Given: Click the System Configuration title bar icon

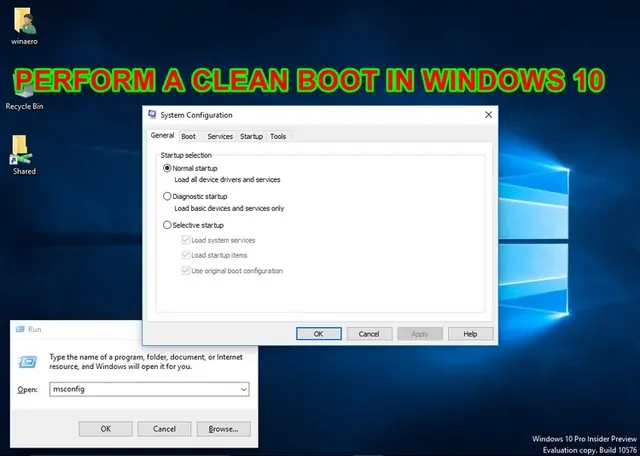Looking at the screenshot, I should coord(152,115).
